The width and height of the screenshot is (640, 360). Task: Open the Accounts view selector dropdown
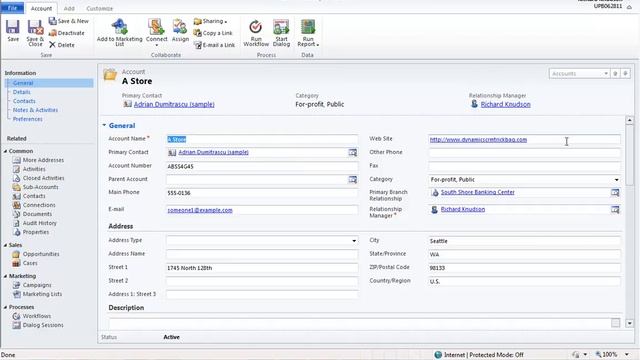[x=606, y=73]
